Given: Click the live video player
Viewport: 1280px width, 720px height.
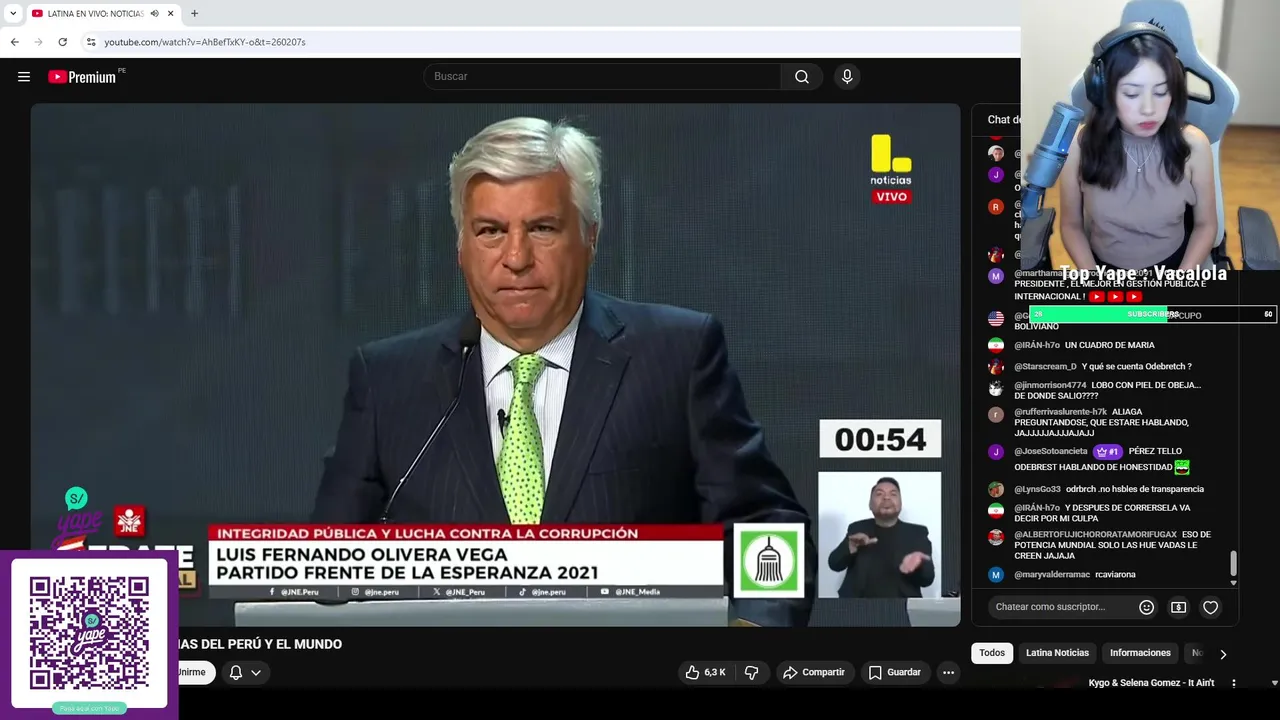Looking at the screenshot, I should 495,365.
